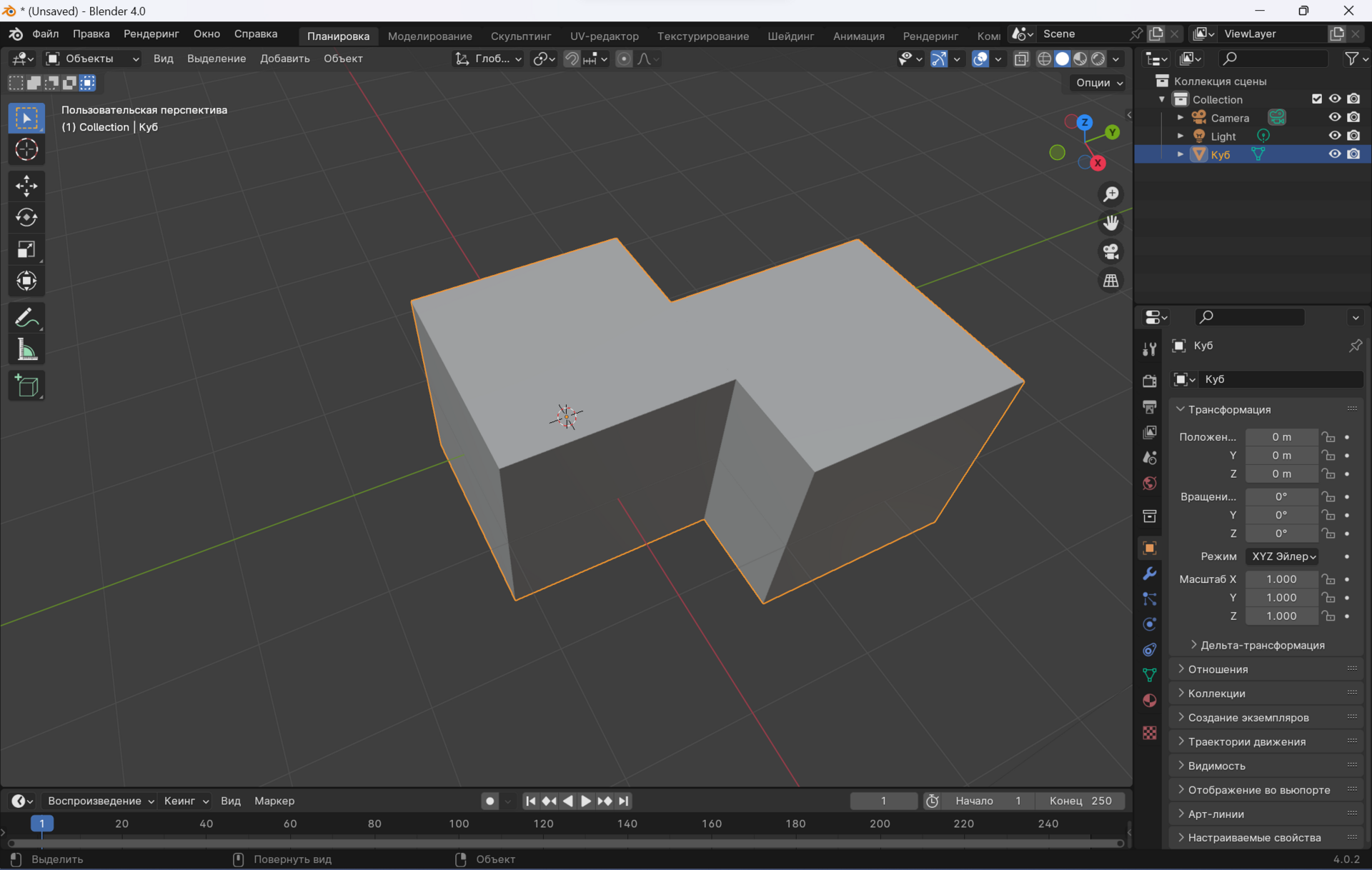Viewport: 1372px width, 870px height.
Task: Open the Physics properties tab
Action: (x=1149, y=624)
